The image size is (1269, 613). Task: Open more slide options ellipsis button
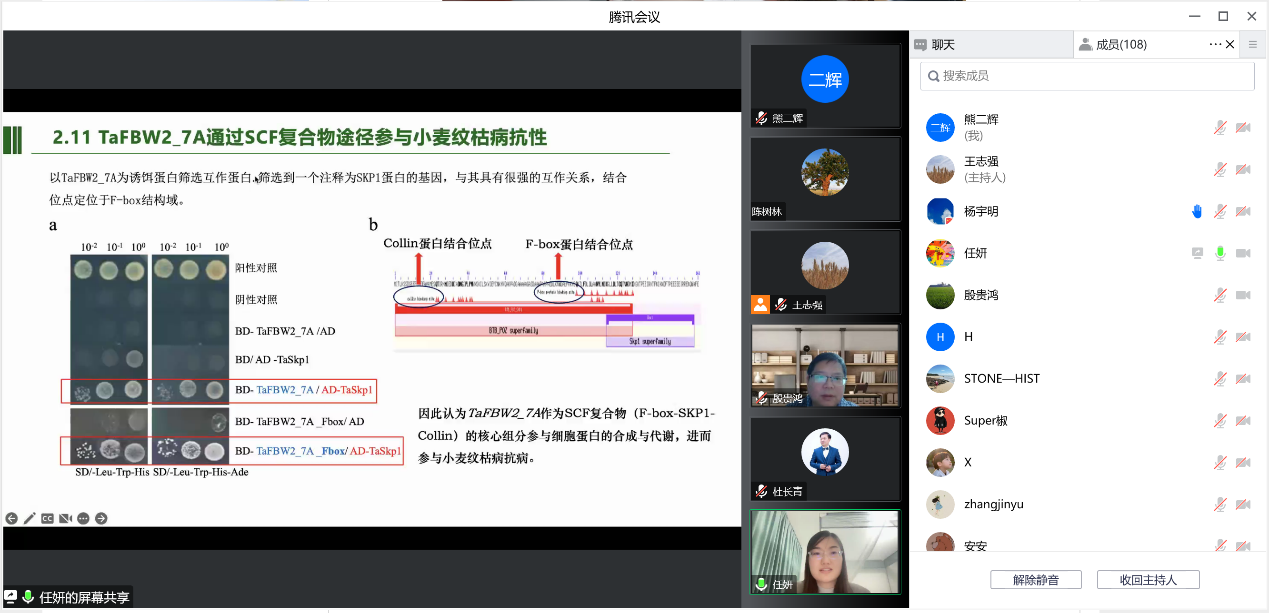[x=83, y=518]
